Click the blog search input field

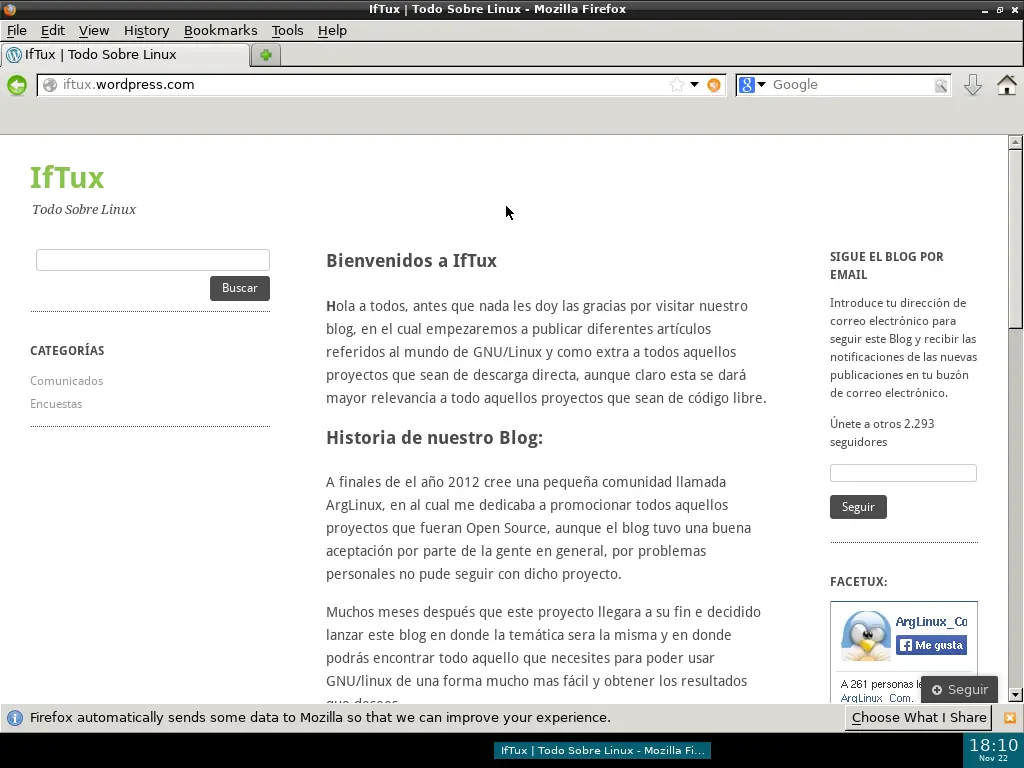point(153,260)
